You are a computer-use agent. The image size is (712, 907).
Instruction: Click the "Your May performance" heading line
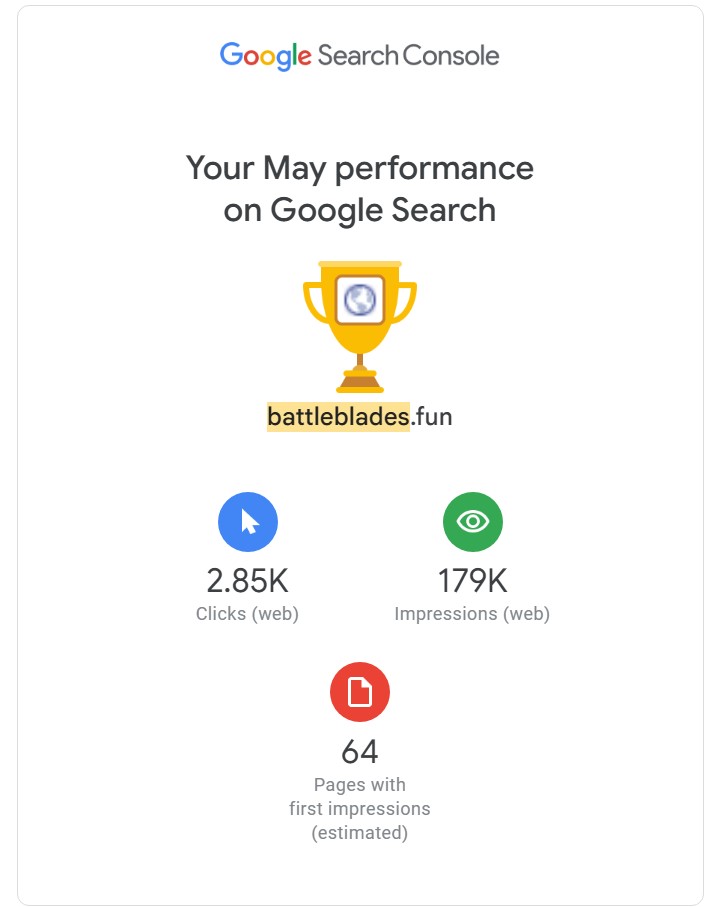(x=359, y=168)
